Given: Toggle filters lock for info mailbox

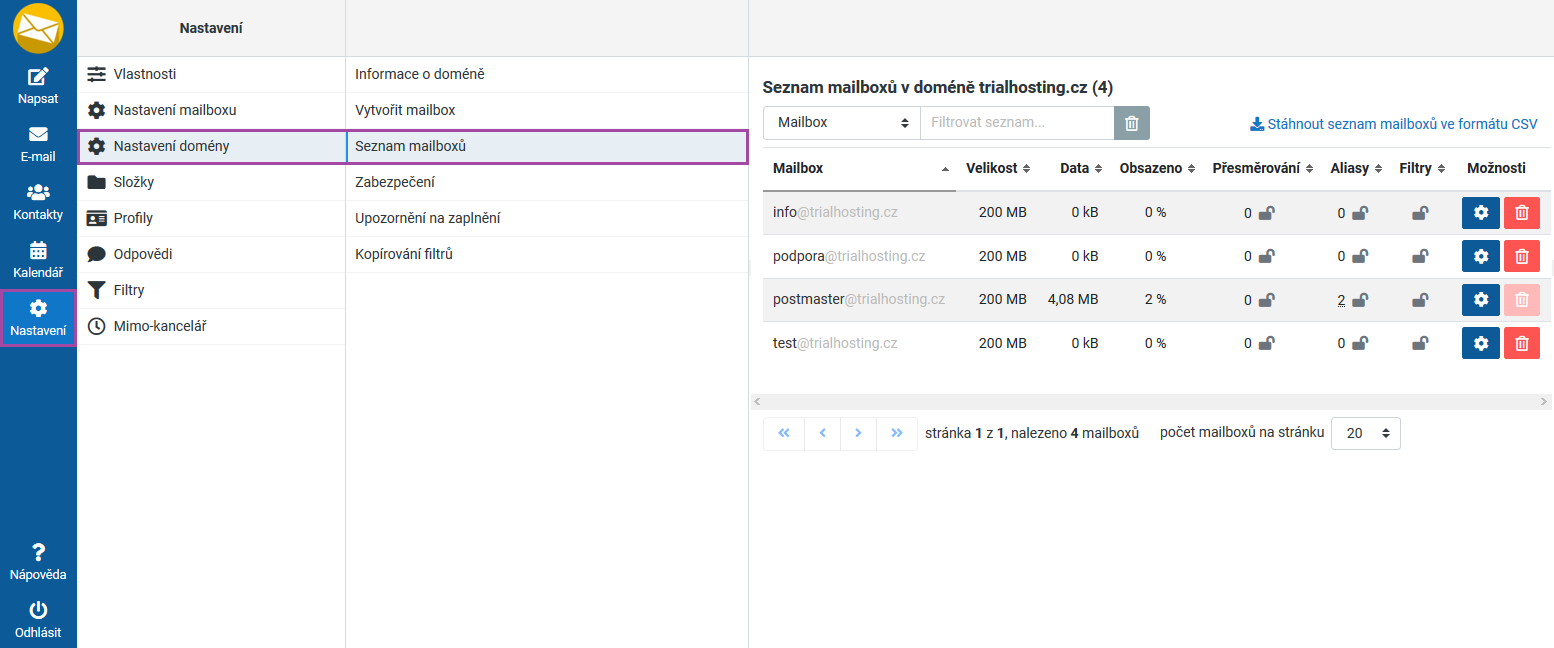Looking at the screenshot, I should 1420,213.
